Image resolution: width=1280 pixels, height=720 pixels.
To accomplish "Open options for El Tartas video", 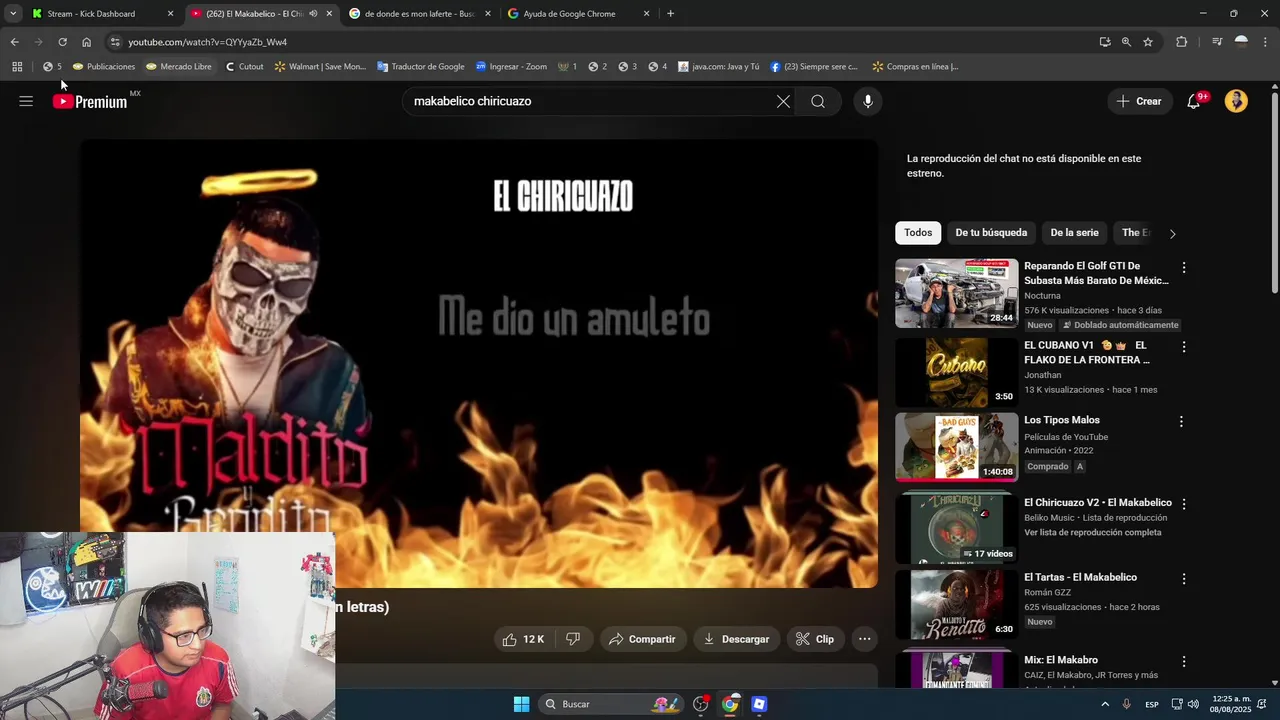I will pyautogui.click(x=1184, y=579).
